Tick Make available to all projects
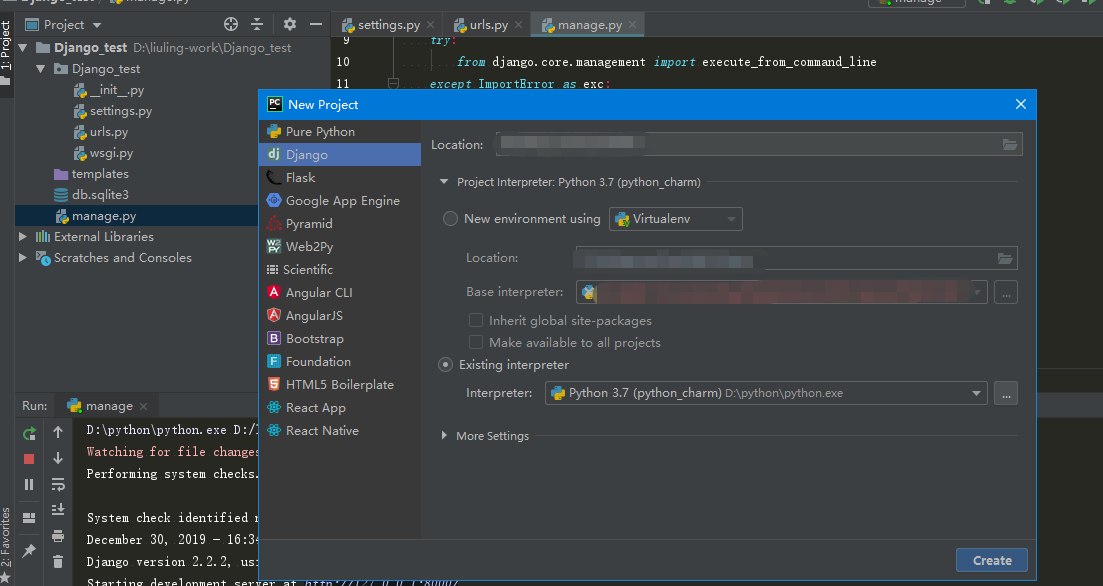Viewport: 1103px width, 586px height. tap(476, 343)
